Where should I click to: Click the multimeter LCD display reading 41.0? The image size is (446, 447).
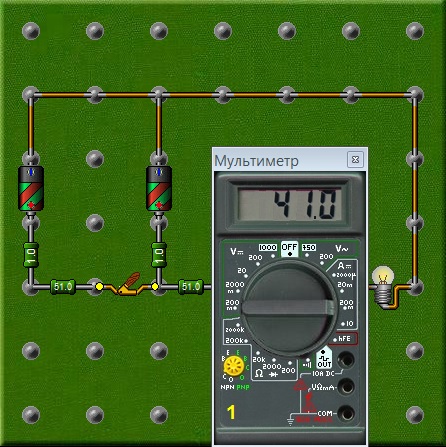tap(289, 204)
